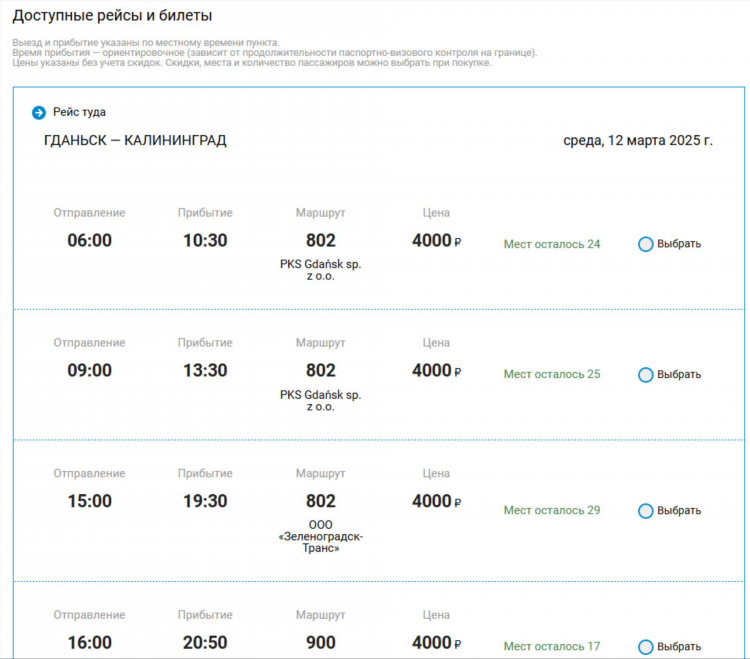This screenshot has width=750, height=659.
Task: Select the 15:00 departure radio button
Action: [645, 510]
